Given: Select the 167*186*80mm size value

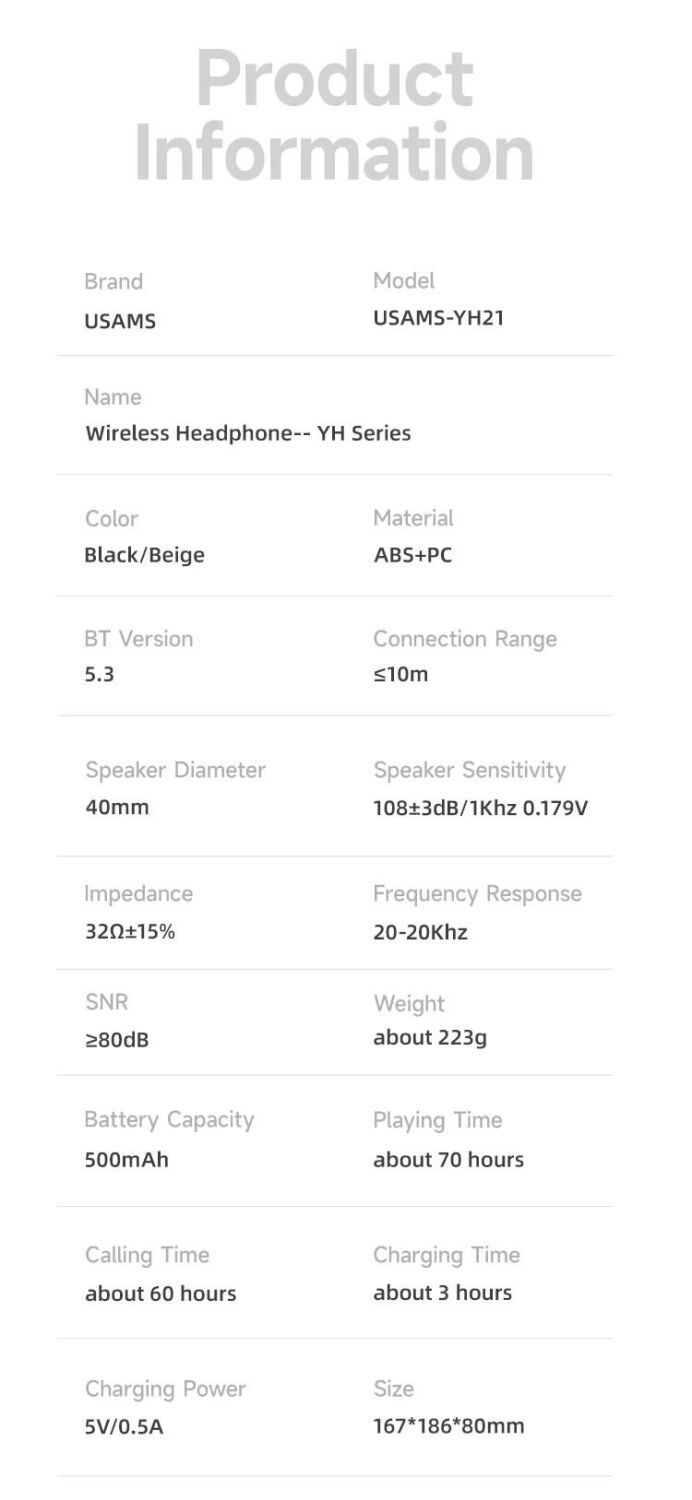Looking at the screenshot, I should tap(448, 1426).
